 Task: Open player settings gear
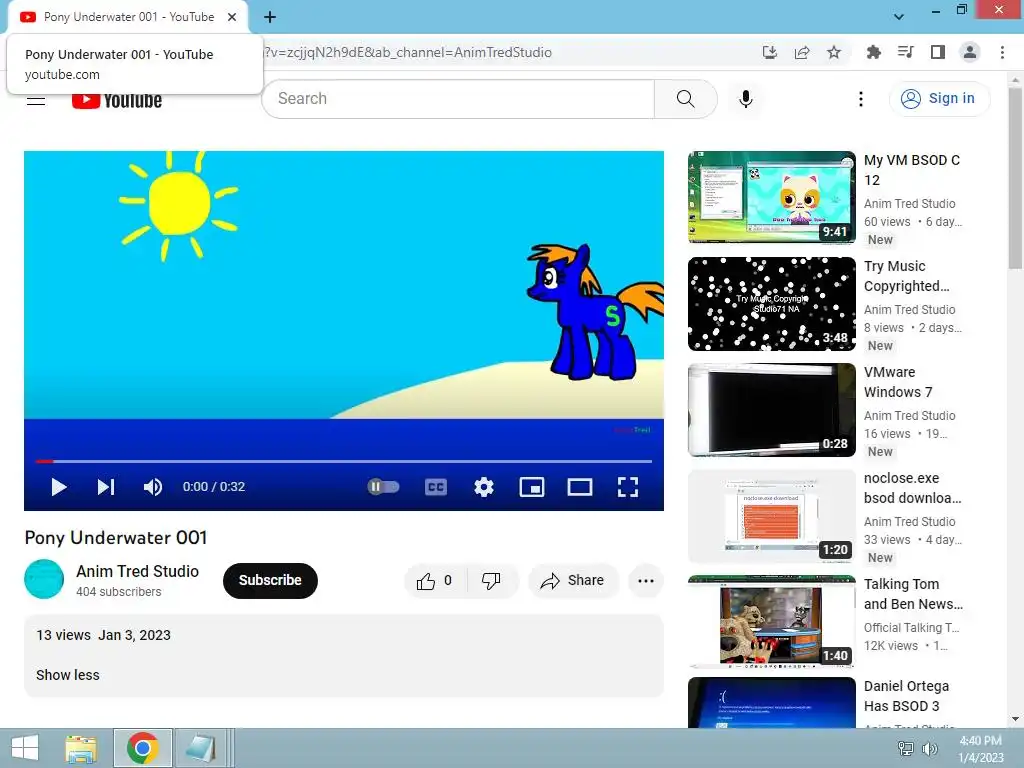click(x=484, y=487)
